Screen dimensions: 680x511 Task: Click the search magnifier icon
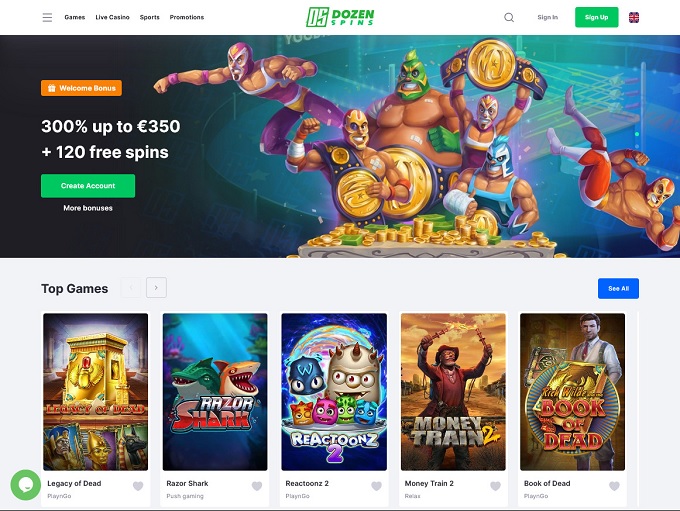pos(509,17)
